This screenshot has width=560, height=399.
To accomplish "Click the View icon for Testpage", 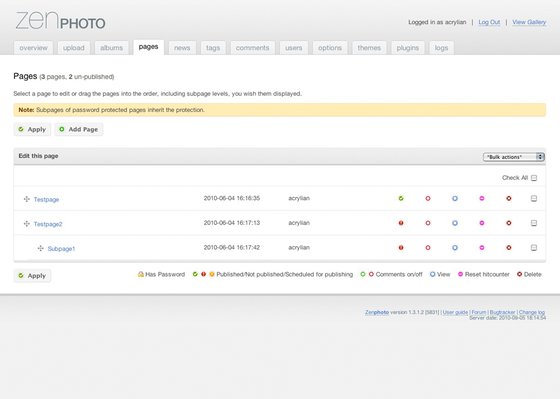I will tap(455, 198).
